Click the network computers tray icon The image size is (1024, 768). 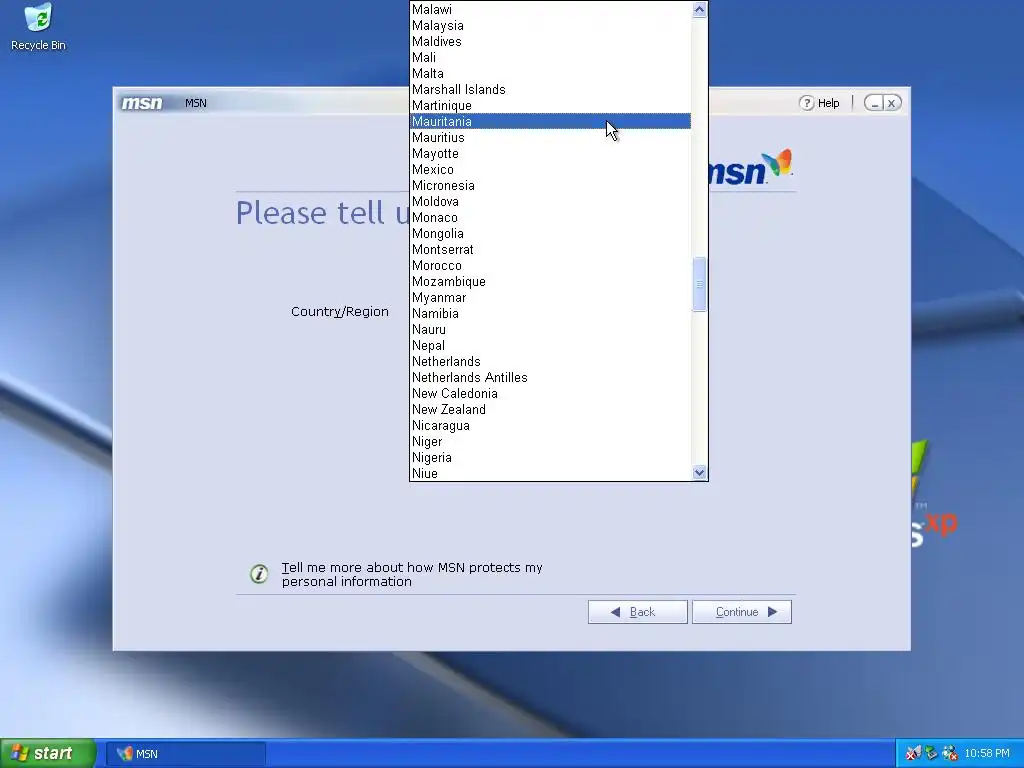pos(931,754)
